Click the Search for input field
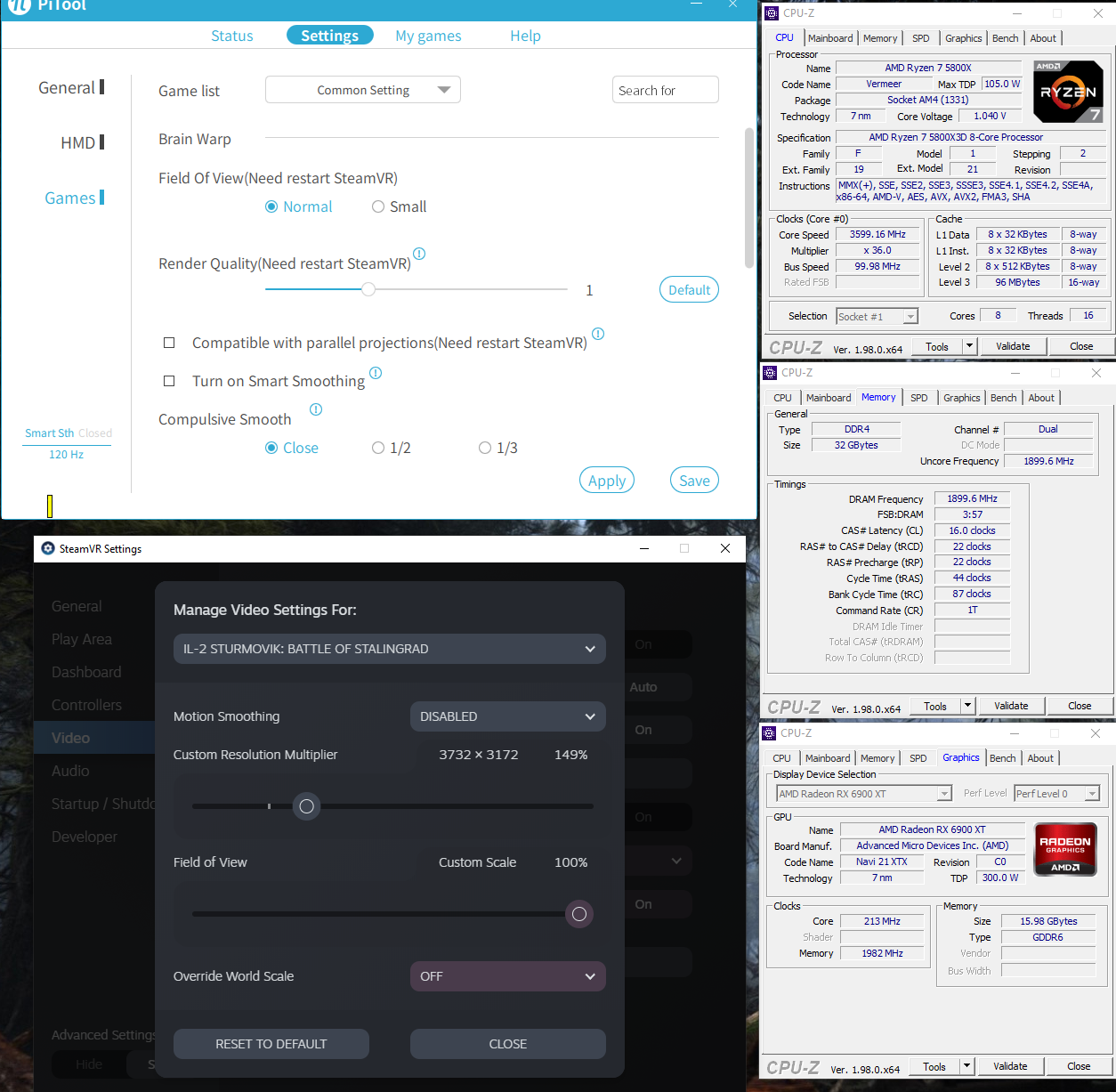The width and height of the screenshot is (1116, 1092). 666,90
